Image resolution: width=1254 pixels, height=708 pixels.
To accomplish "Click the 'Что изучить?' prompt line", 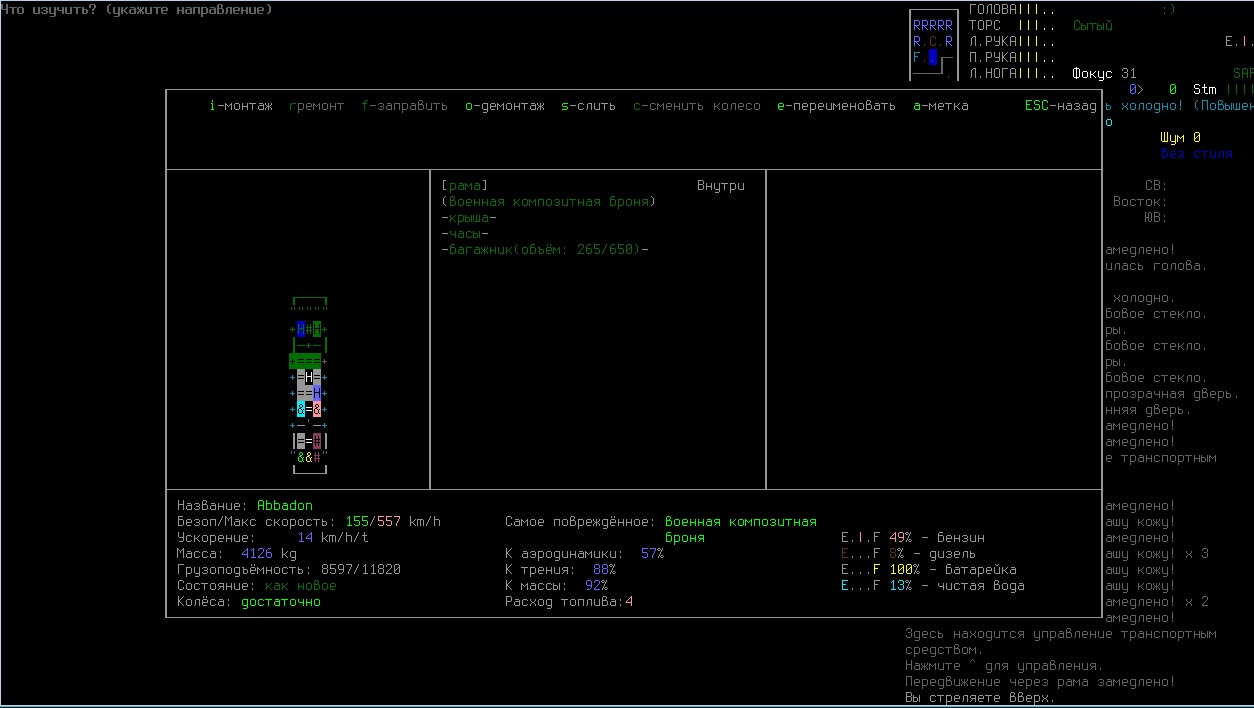I will point(136,10).
